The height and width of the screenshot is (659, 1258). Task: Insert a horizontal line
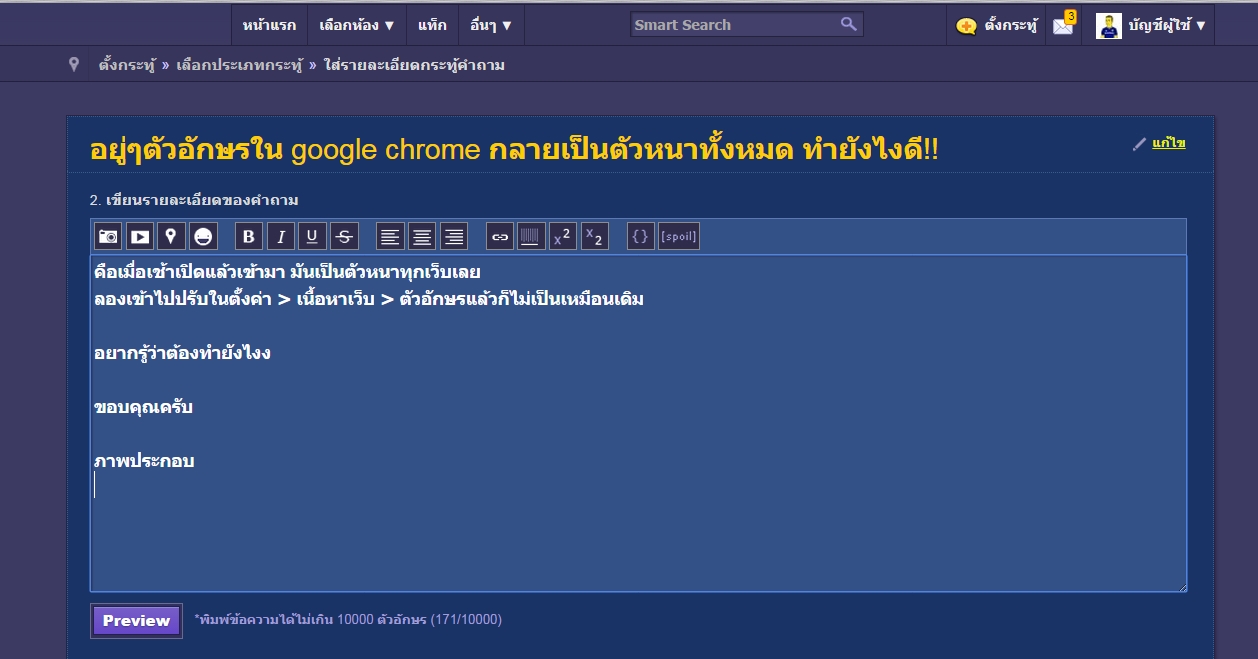(x=530, y=236)
